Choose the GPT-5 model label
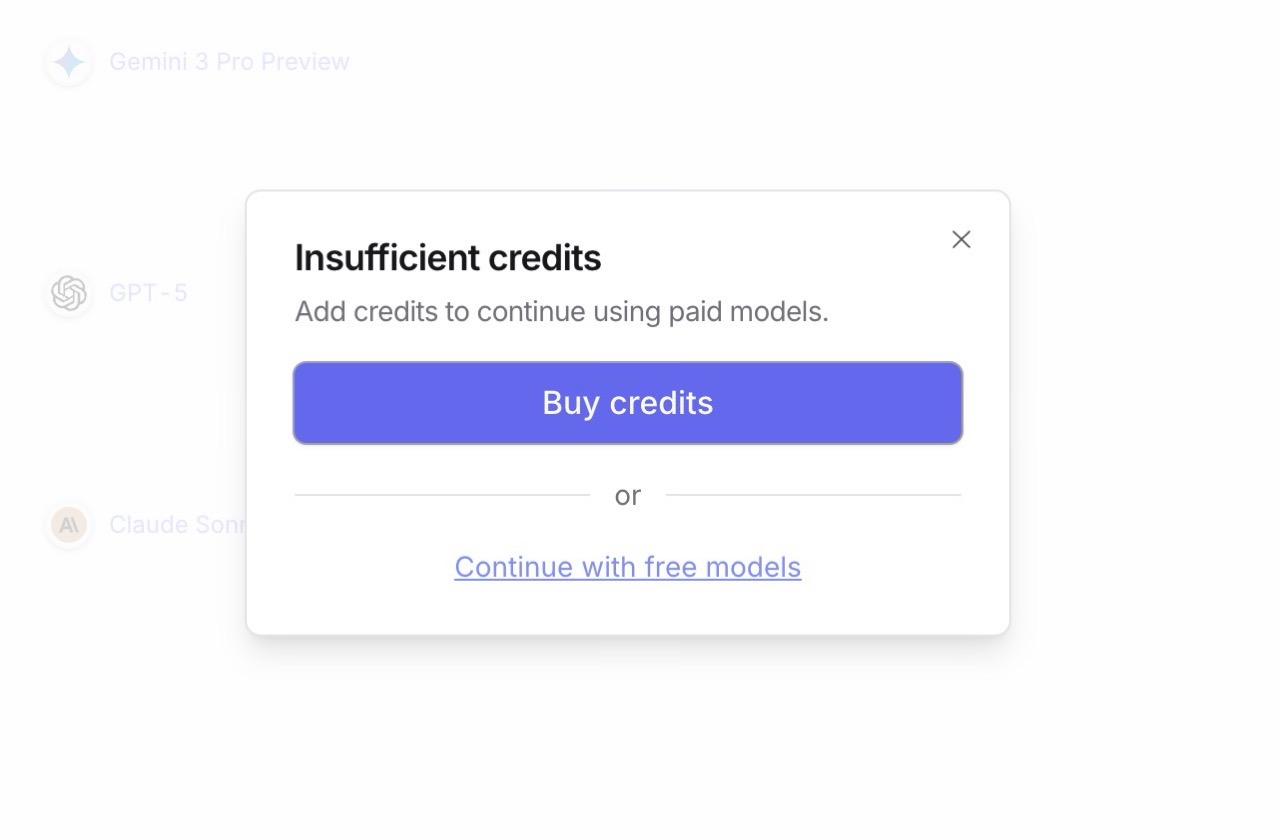This screenshot has height=838, width=1280. [x=148, y=293]
